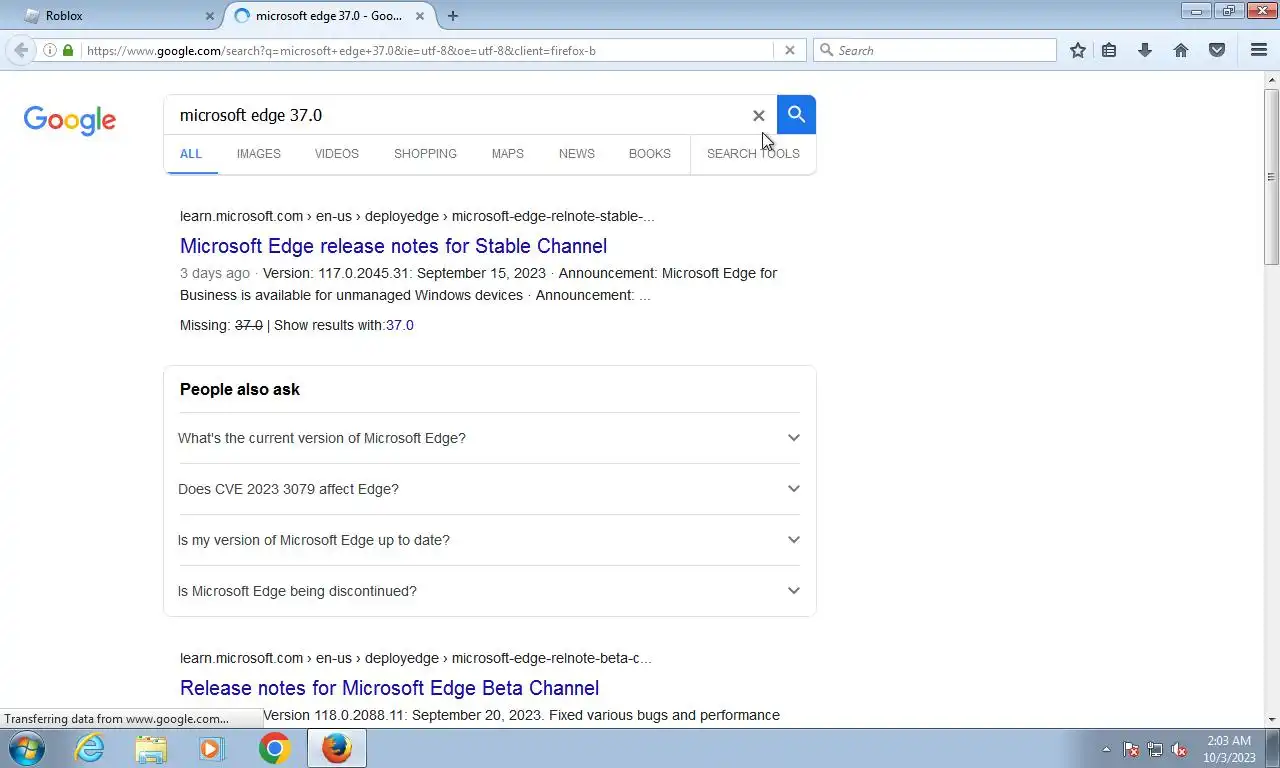Open the Firefox hamburger menu

pyautogui.click(x=1259, y=50)
